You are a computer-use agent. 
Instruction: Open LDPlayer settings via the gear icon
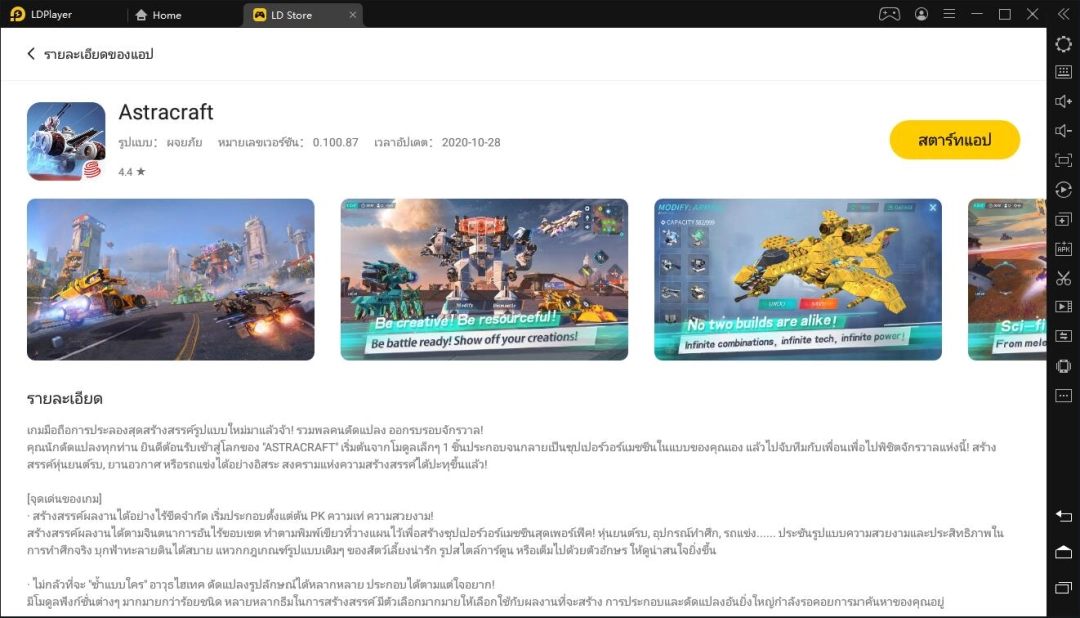[x=1063, y=45]
